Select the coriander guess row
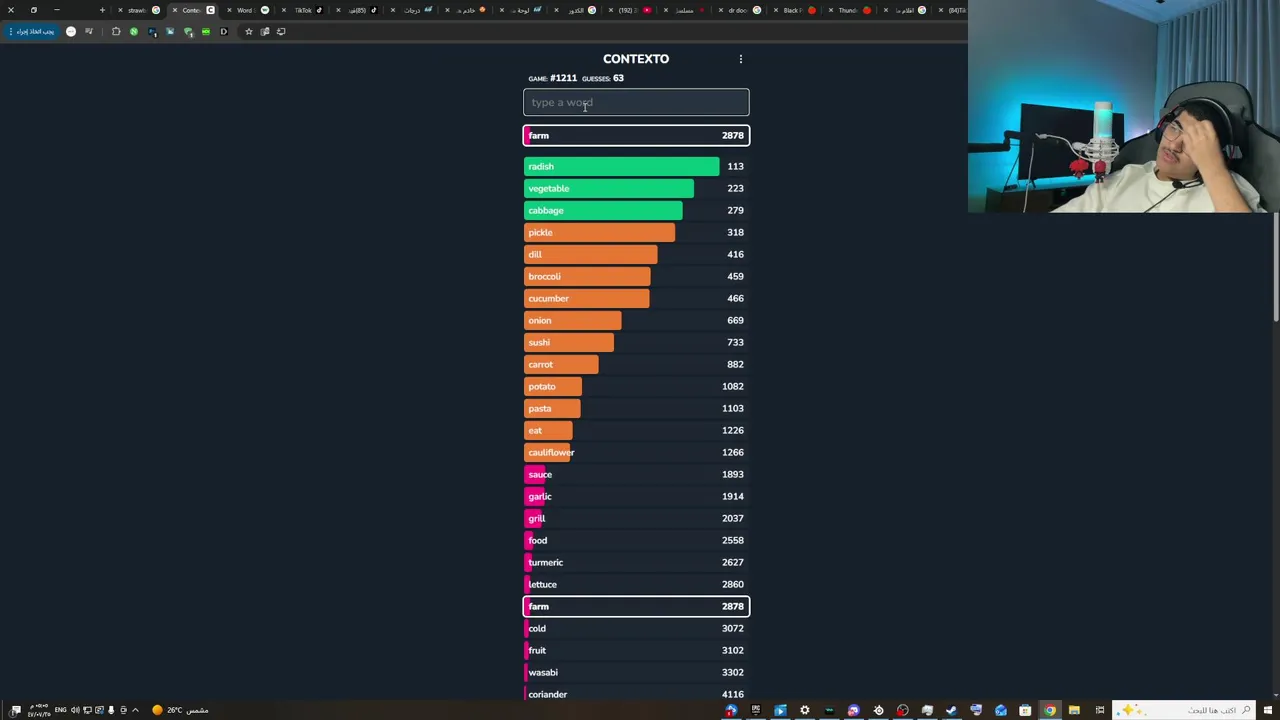 [x=636, y=694]
